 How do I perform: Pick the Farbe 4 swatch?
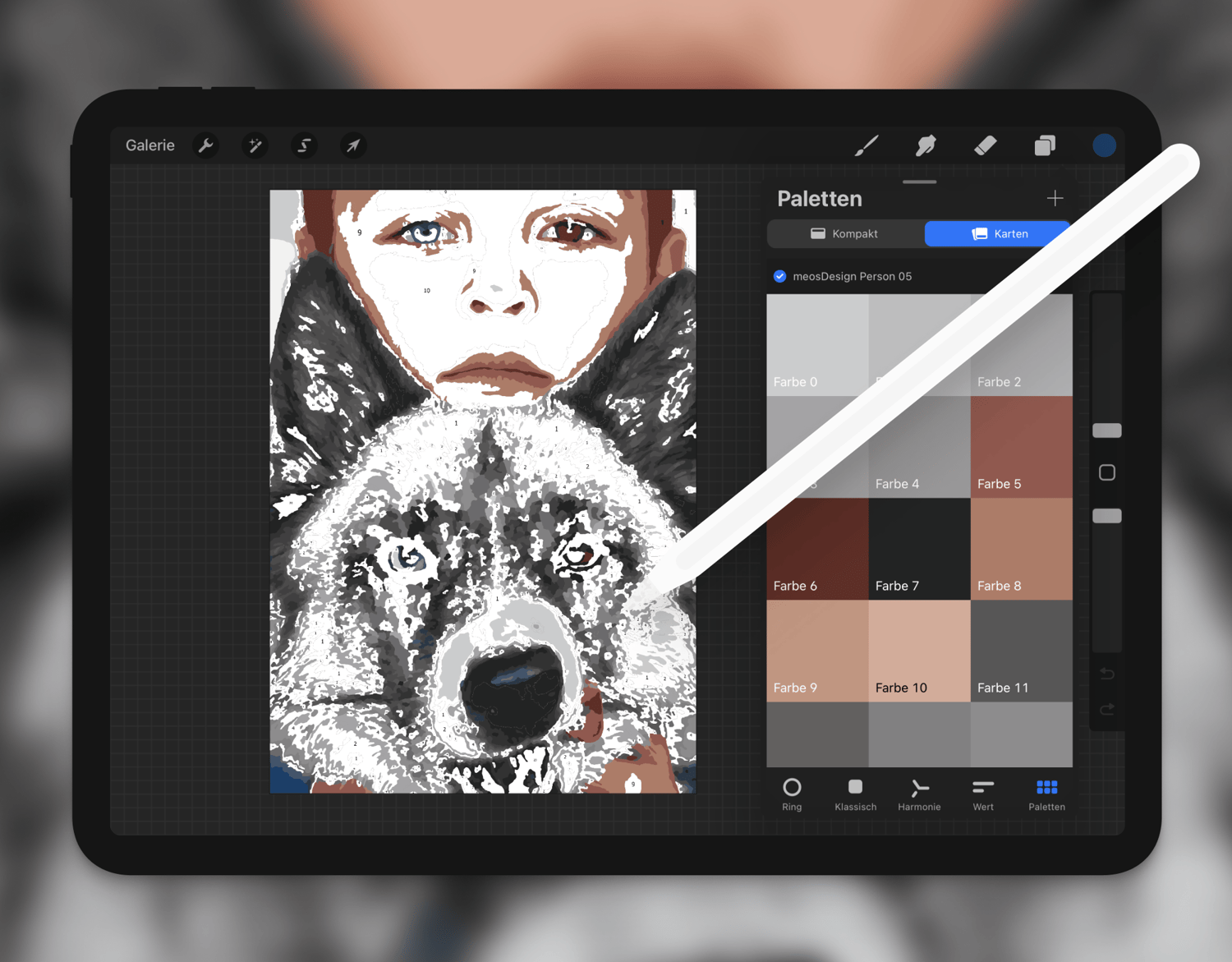coord(919,447)
